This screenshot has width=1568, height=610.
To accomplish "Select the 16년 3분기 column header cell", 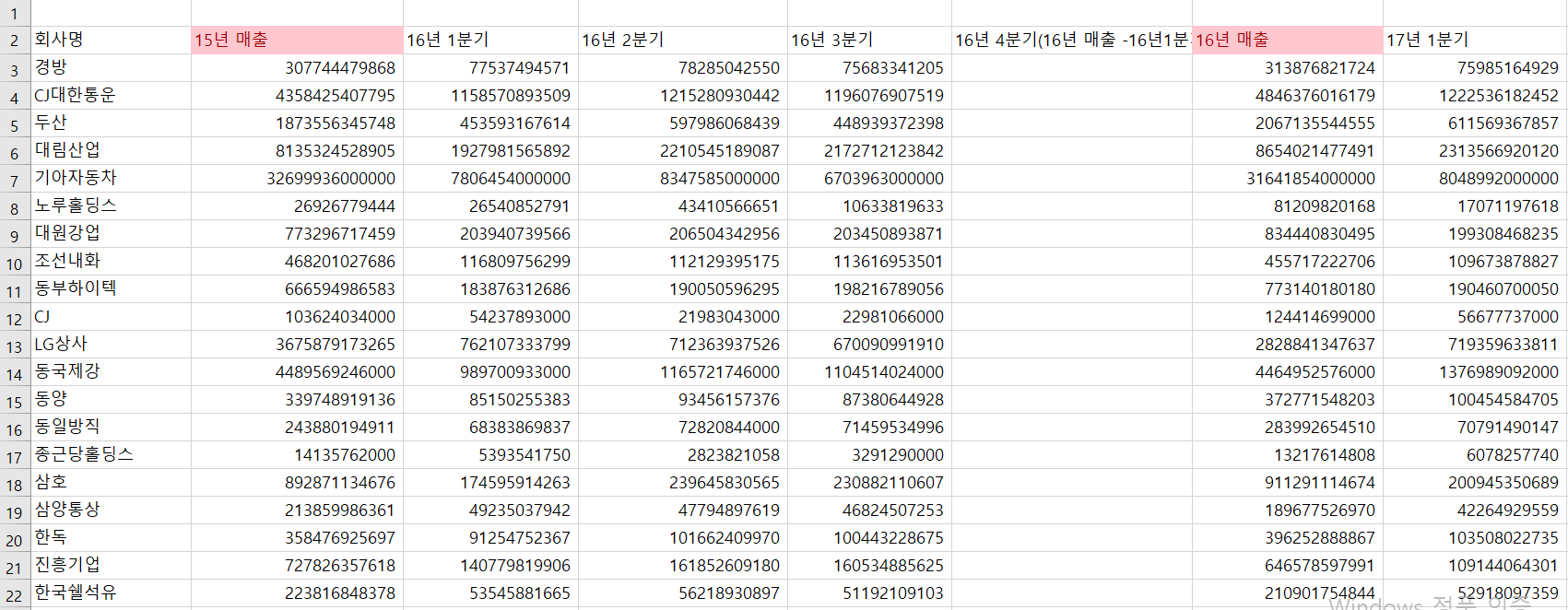I will 869,40.
